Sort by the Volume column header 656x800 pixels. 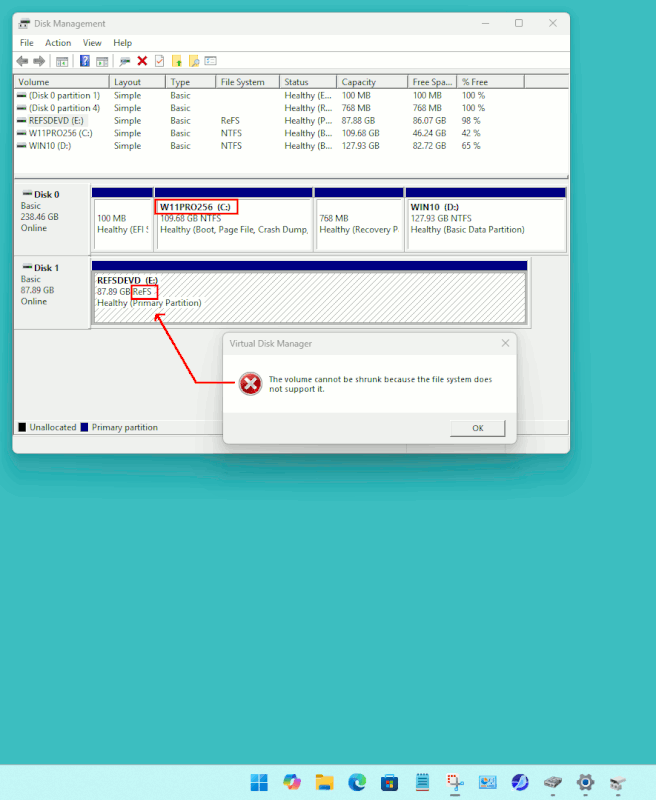pos(62,82)
